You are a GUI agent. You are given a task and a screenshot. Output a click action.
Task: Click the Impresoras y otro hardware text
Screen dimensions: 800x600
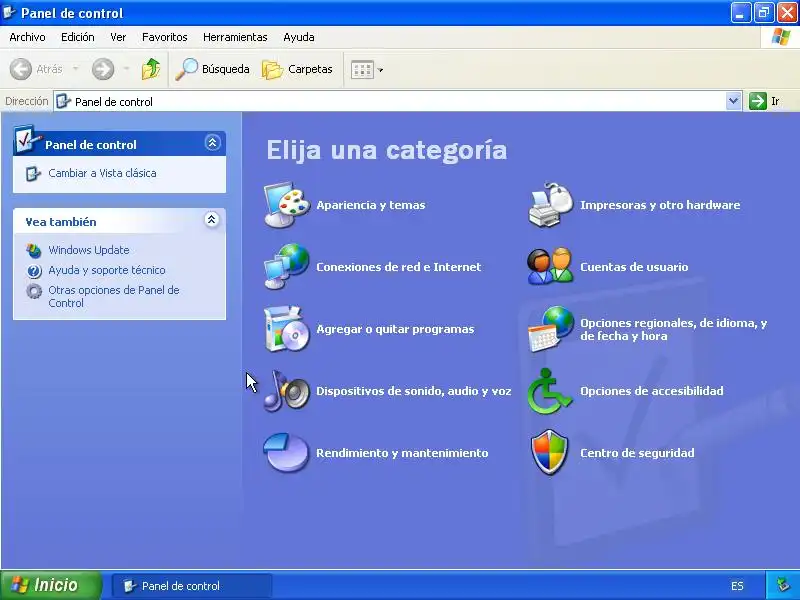tap(660, 205)
